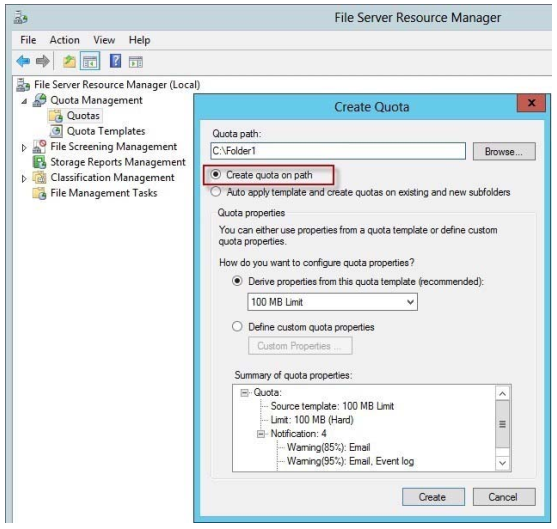
Task: Click the Limit: 100 MB (Hard) line
Action: (x=312, y=420)
